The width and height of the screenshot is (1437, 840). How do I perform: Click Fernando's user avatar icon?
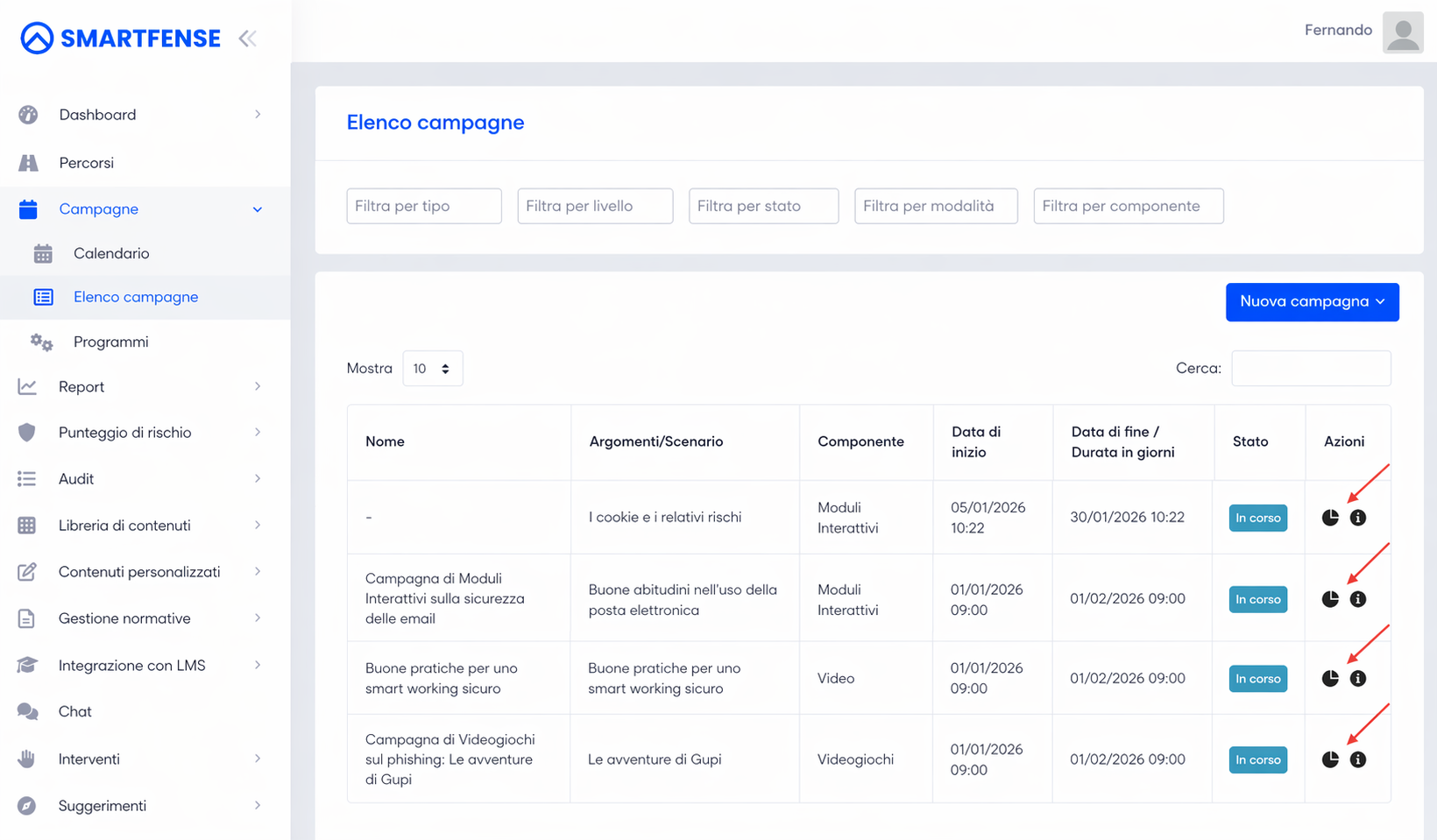[1403, 32]
